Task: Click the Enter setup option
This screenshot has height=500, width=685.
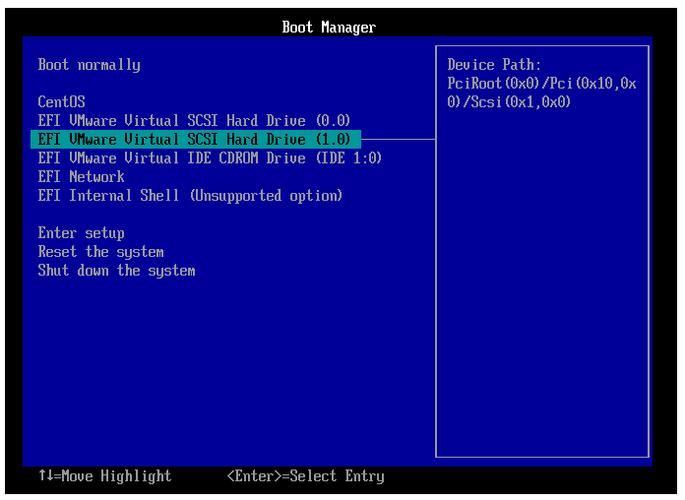Action: point(81,233)
